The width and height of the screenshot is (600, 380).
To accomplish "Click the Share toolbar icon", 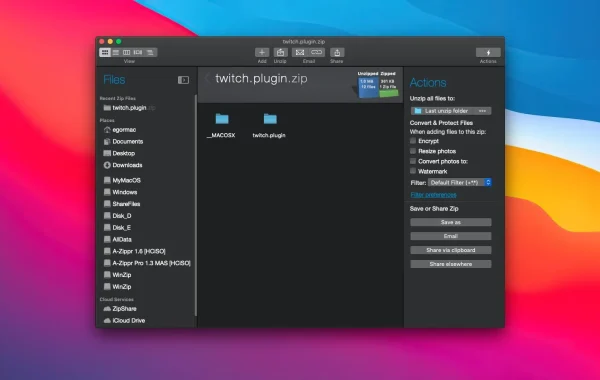I will point(337,52).
